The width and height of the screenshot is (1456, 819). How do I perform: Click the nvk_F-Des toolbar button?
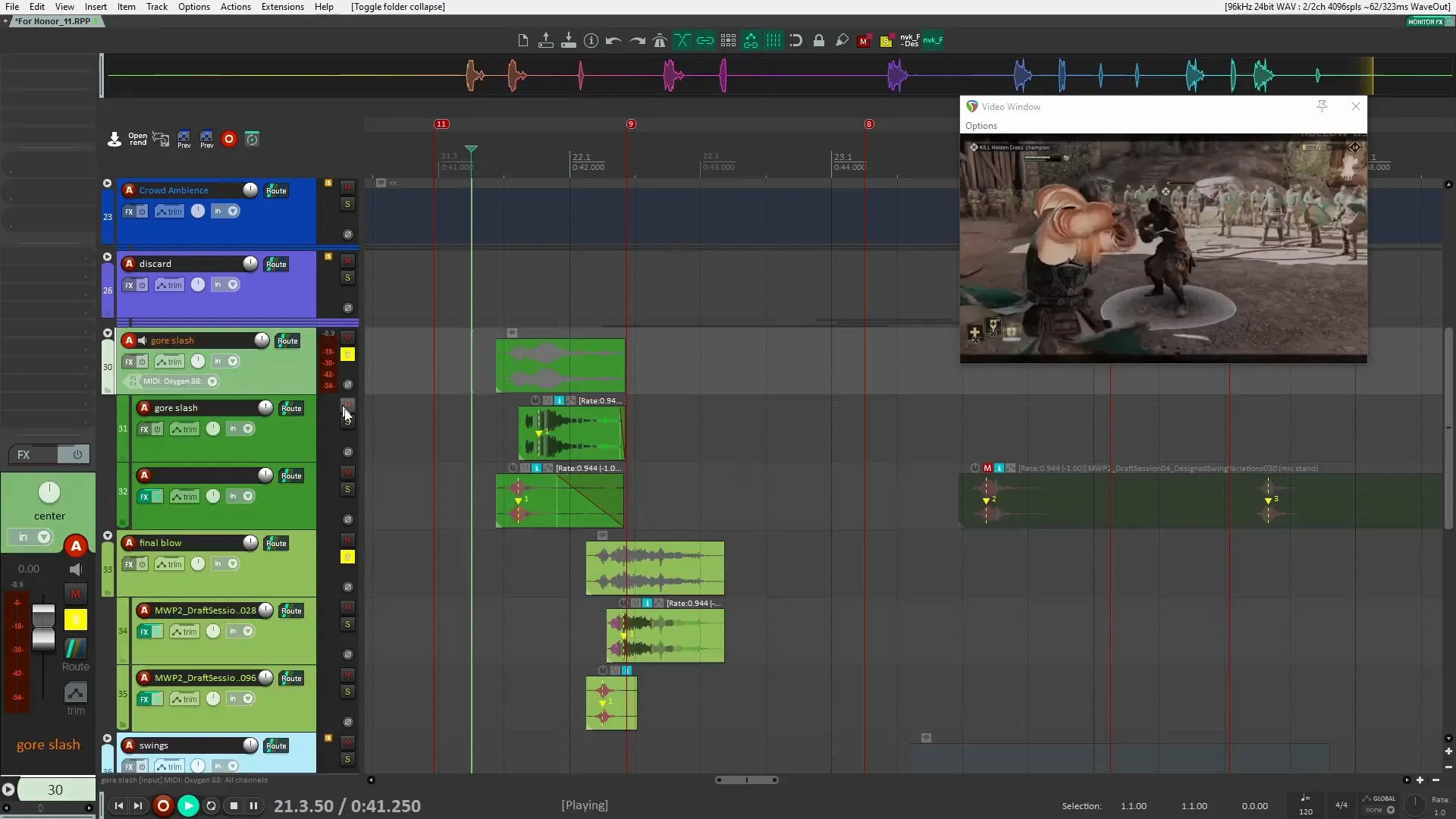910,41
